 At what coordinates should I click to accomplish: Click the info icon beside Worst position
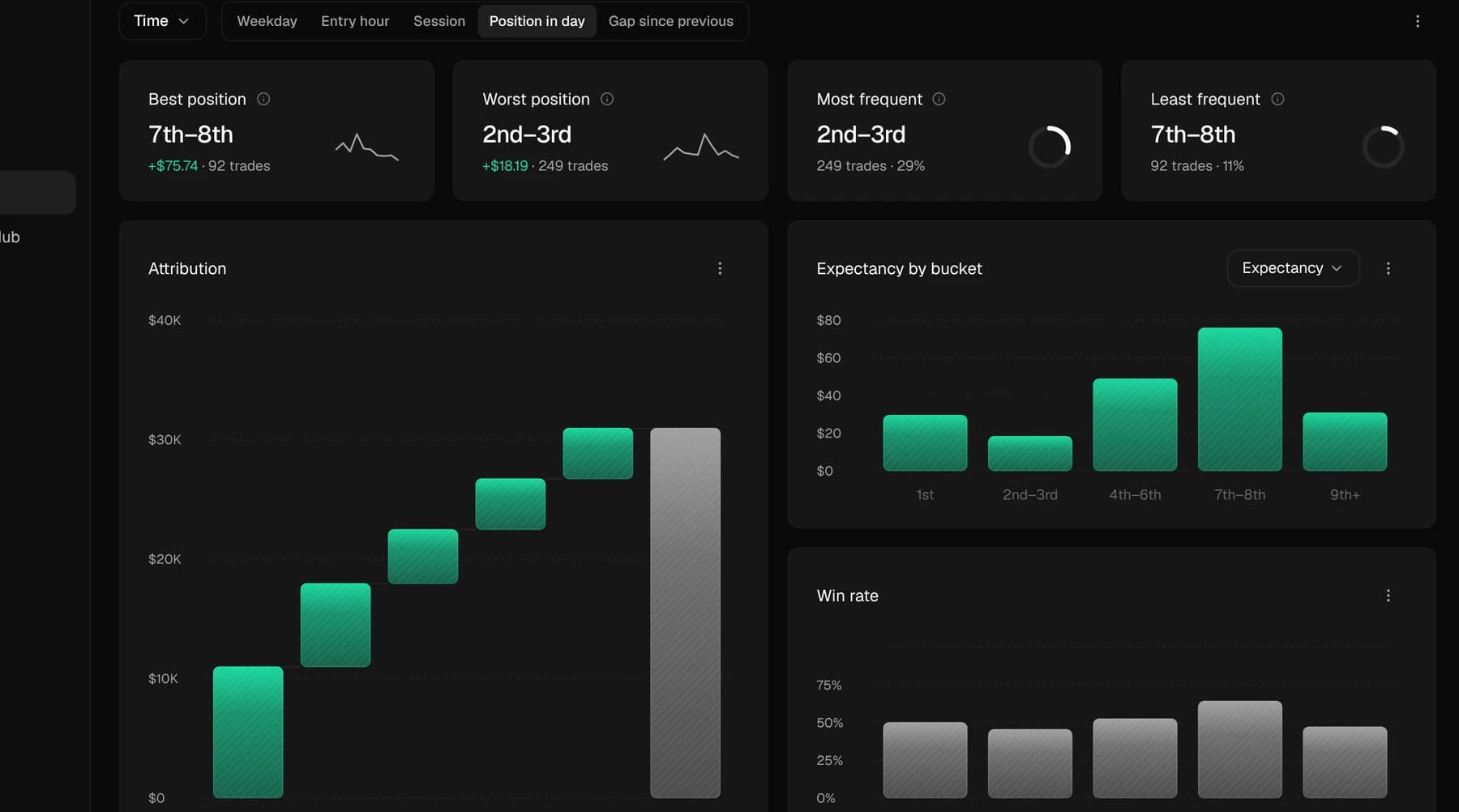click(607, 99)
